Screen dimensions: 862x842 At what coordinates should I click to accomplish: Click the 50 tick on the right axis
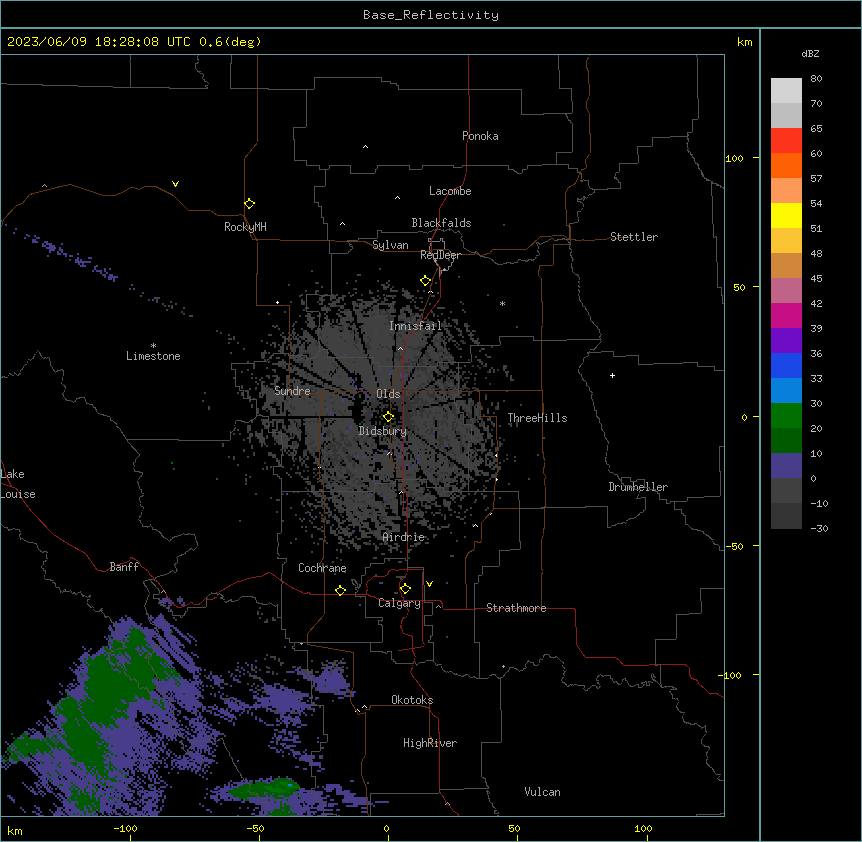pyautogui.click(x=739, y=287)
